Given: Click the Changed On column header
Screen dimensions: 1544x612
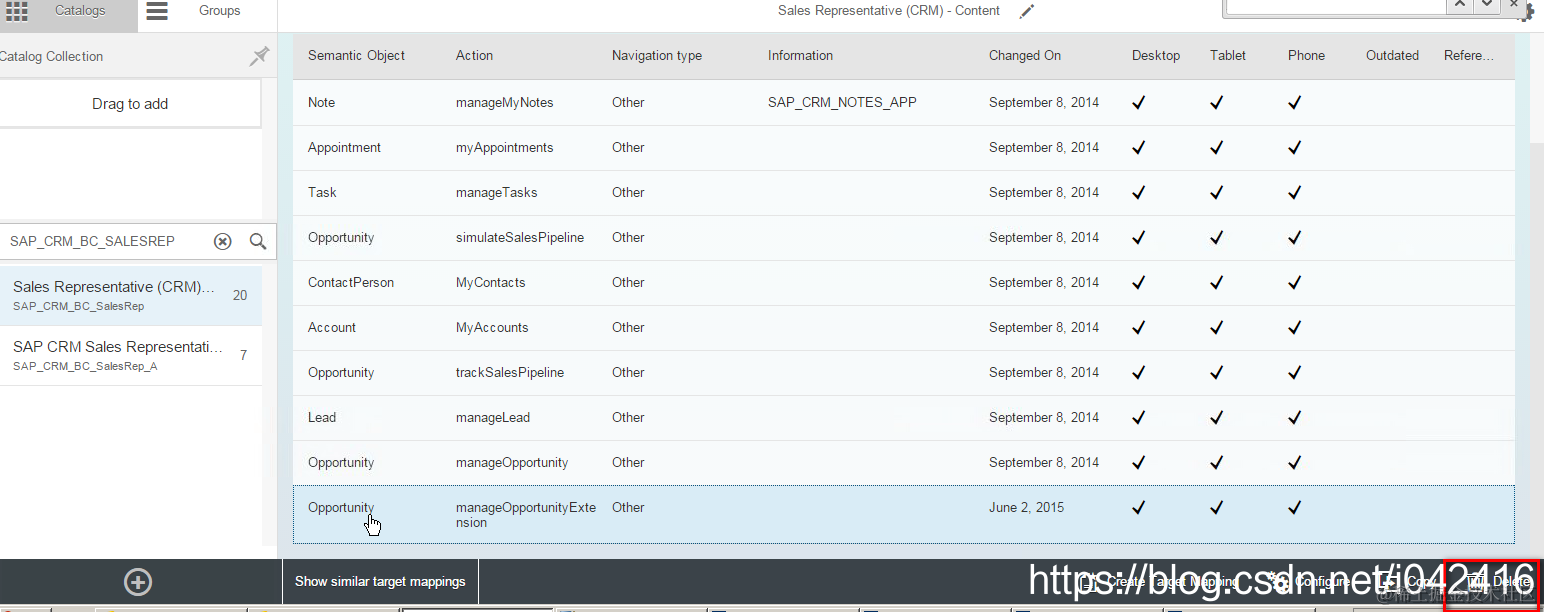Looking at the screenshot, I should (x=1025, y=55).
